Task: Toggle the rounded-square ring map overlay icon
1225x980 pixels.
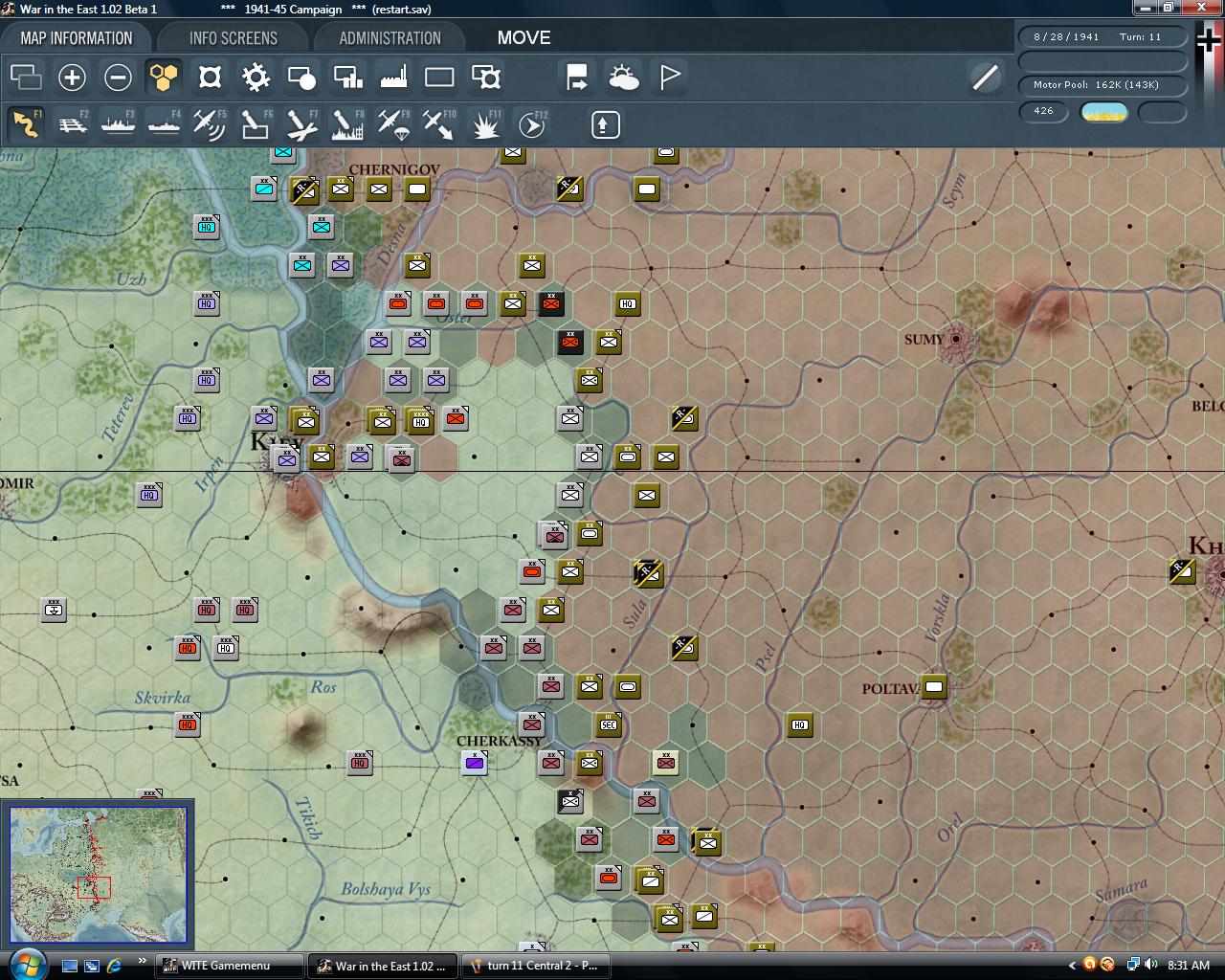Action: (x=210, y=78)
